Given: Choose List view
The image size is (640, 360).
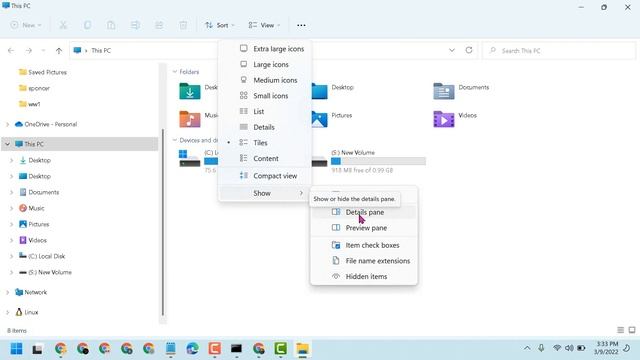Looking at the screenshot, I should (265, 111).
